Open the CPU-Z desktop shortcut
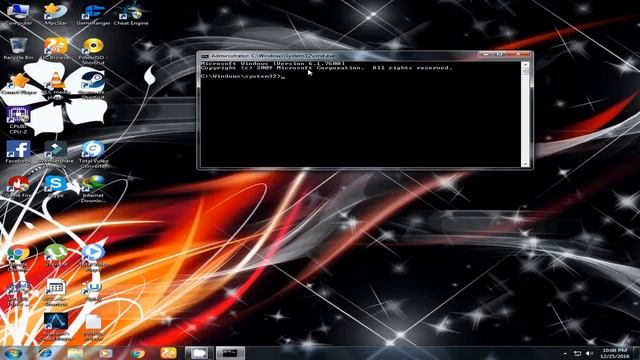This screenshot has height=360, width=640. pos(18,120)
